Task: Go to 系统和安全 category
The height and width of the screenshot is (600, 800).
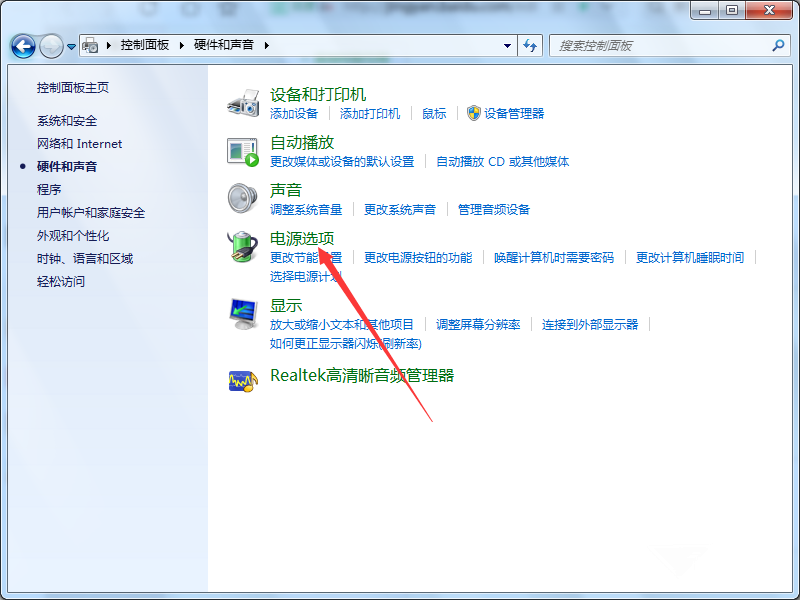Action: pyautogui.click(x=67, y=121)
